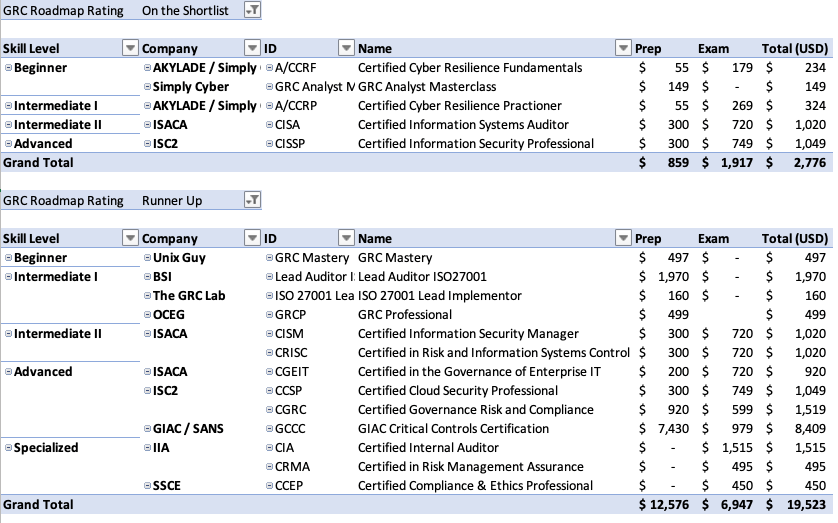Open Skill Level dropdown in top table
The width and height of the screenshot is (838, 523).
coord(129,48)
